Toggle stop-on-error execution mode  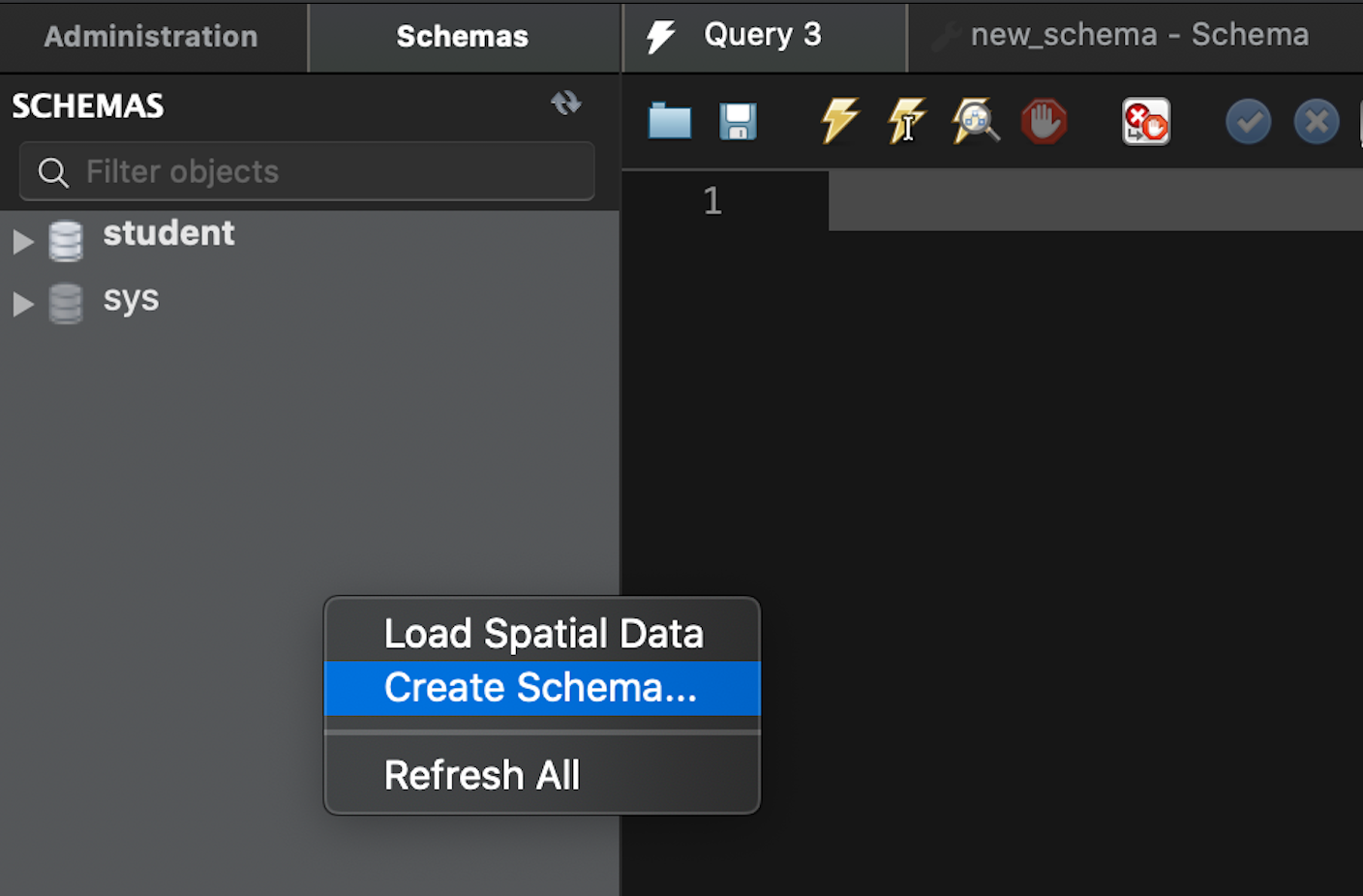(x=1146, y=122)
